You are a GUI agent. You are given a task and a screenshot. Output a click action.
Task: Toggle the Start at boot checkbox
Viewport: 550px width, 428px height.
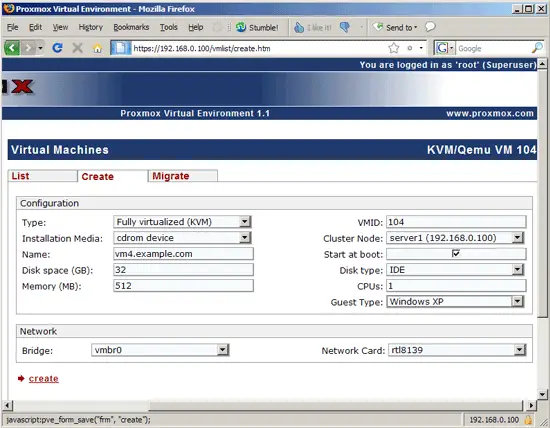456,253
